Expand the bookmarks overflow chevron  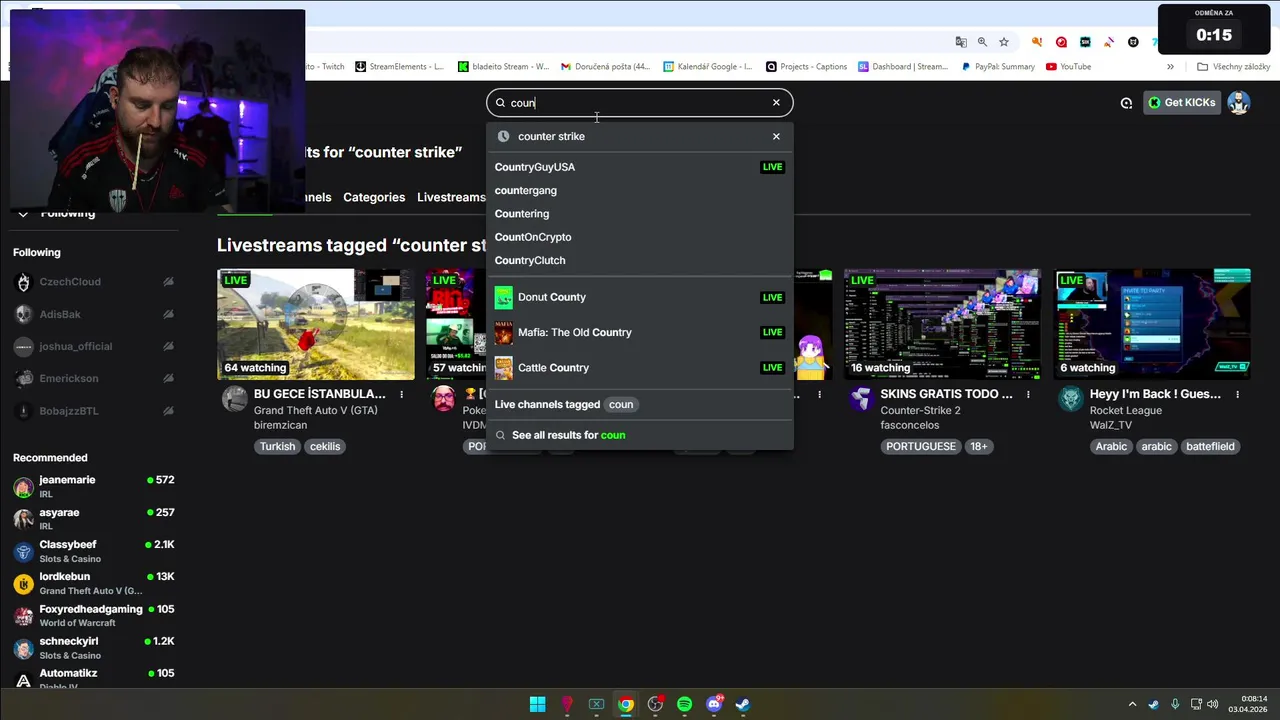[x=1170, y=67]
